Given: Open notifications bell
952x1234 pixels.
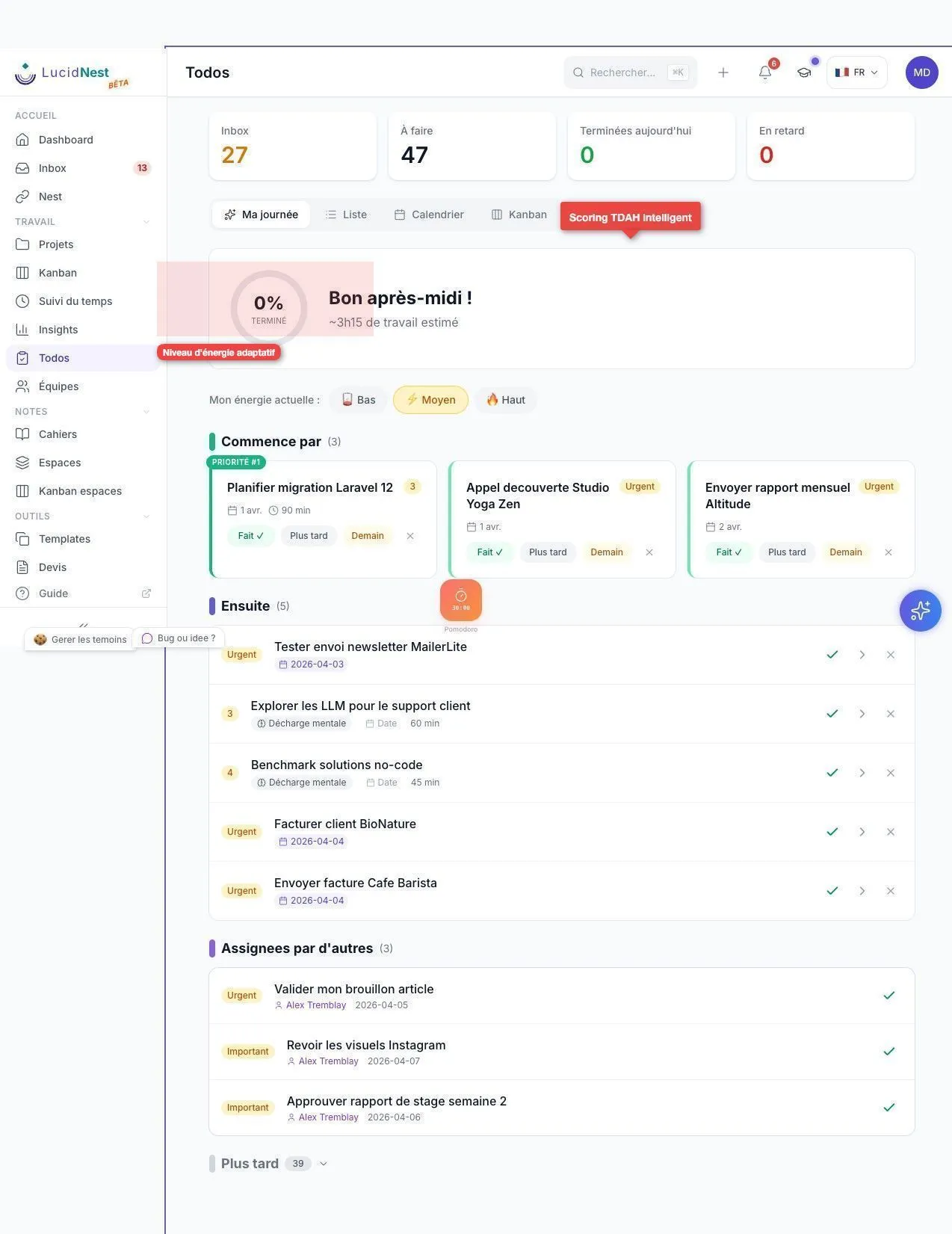Looking at the screenshot, I should click(x=765, y=73).
